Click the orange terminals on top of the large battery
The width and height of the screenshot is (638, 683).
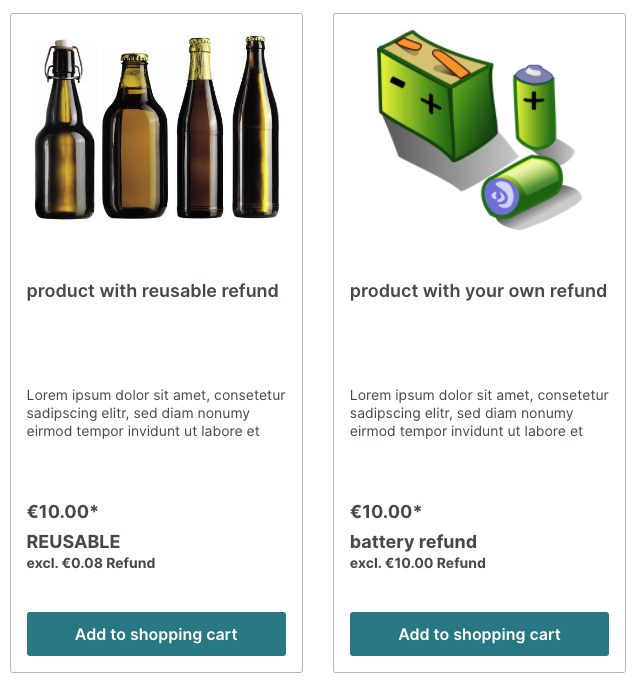pos(437,57)
